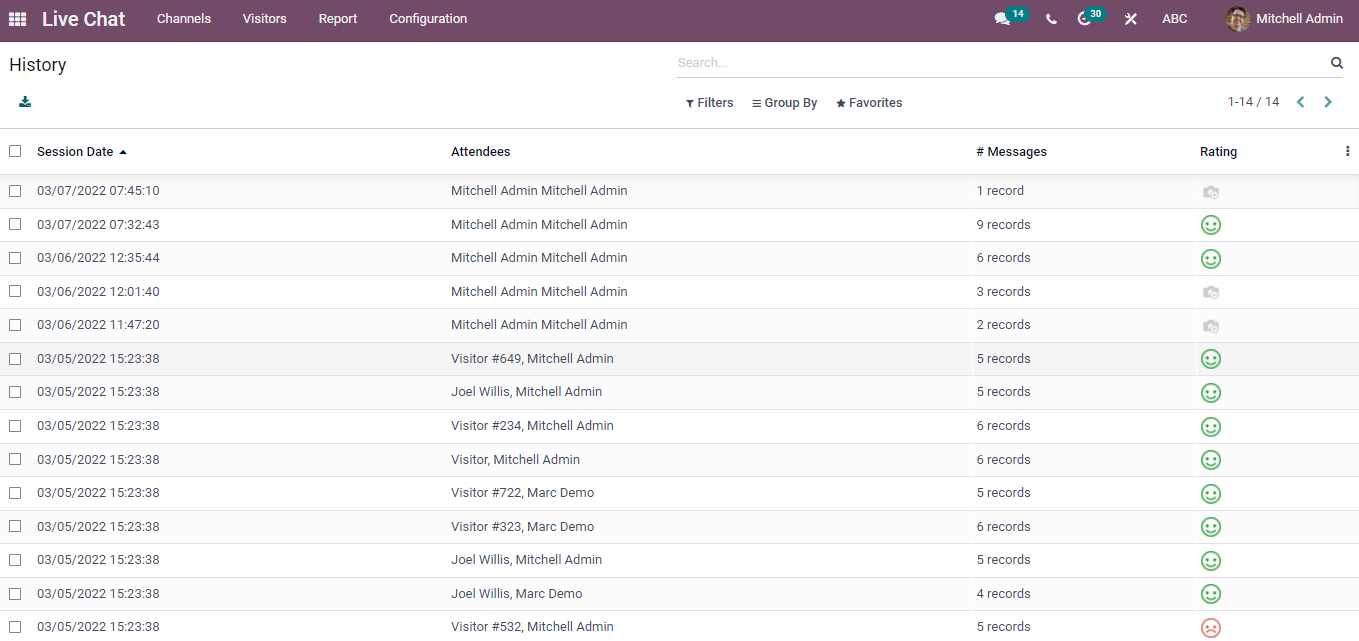Screen dimensions: 1359x641
Task: Go to next page arrow
Action: 1328,102
